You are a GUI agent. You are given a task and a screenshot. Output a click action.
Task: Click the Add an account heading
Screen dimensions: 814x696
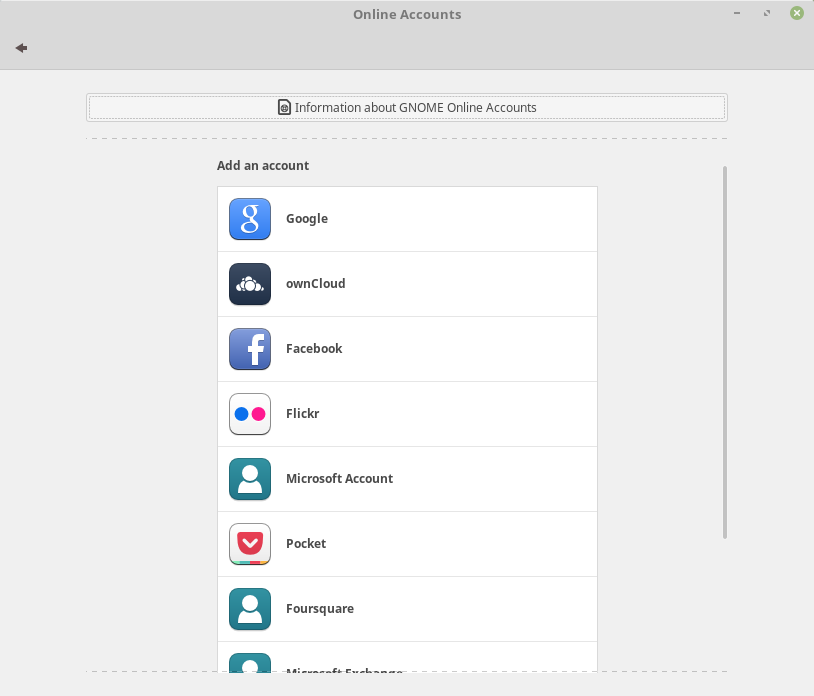pos(263,166)
